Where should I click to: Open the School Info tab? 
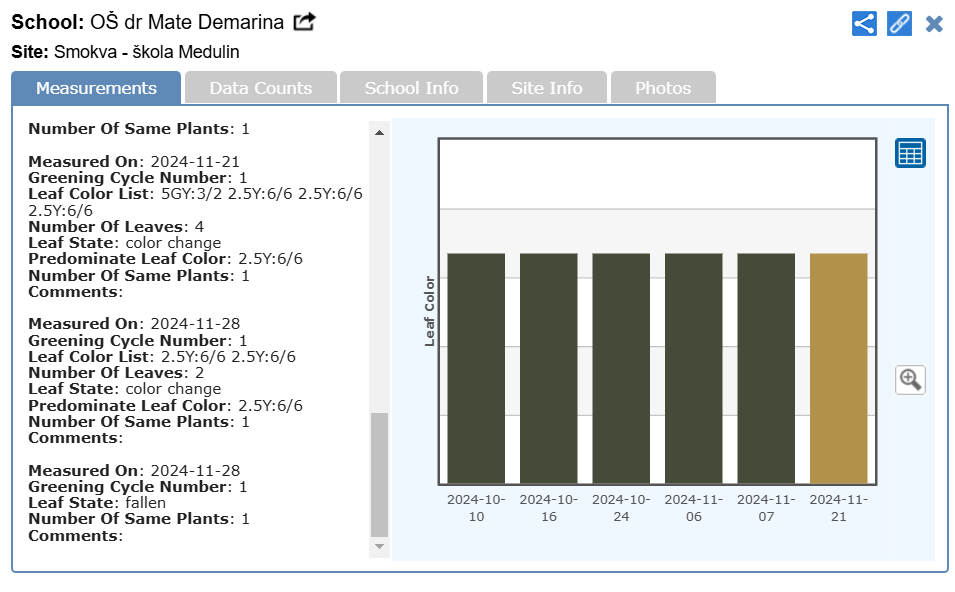tap(411, 88)
